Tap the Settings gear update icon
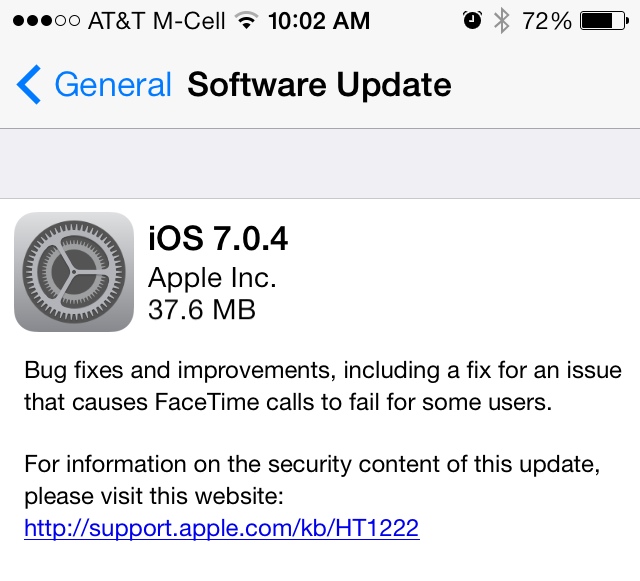The height and width of the screenshot is (581, 640). (74, 272)
